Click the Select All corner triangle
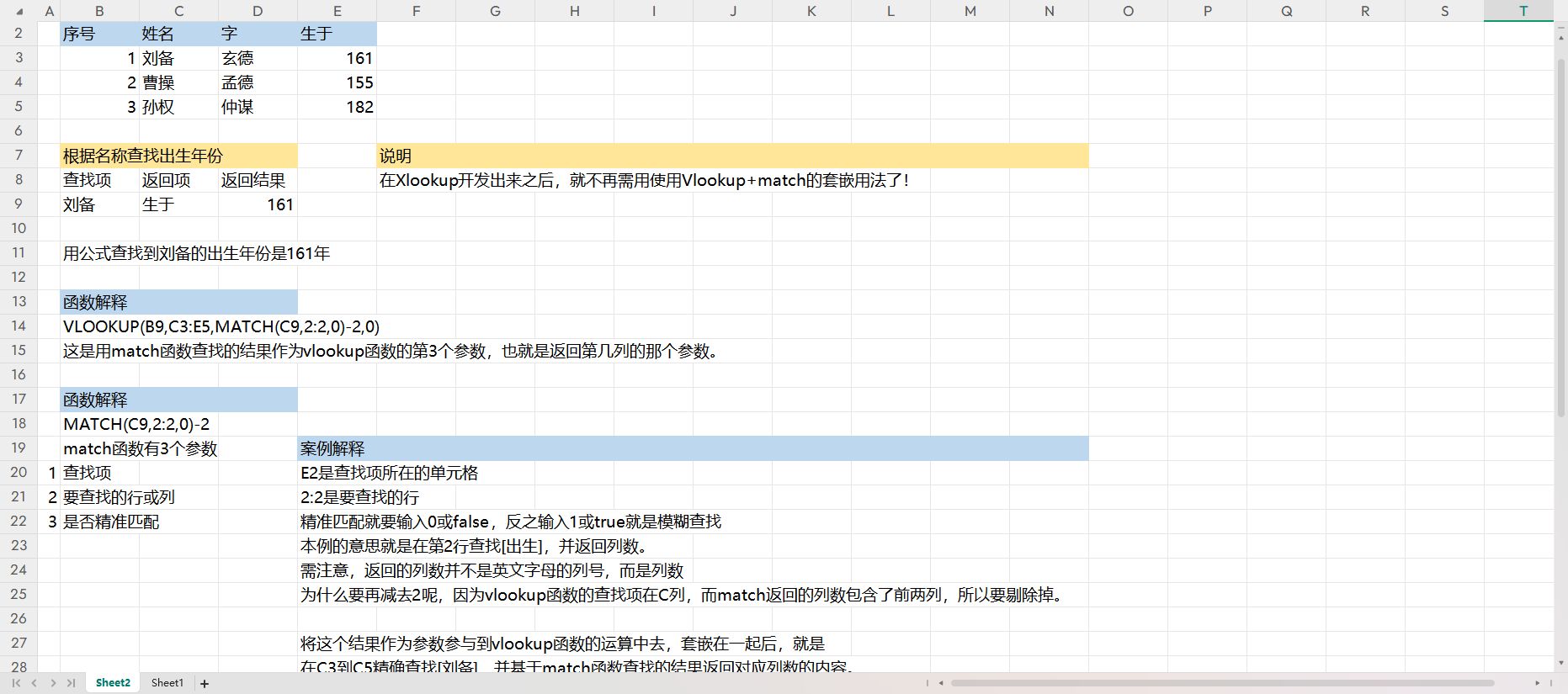 (x=19, y=12)
